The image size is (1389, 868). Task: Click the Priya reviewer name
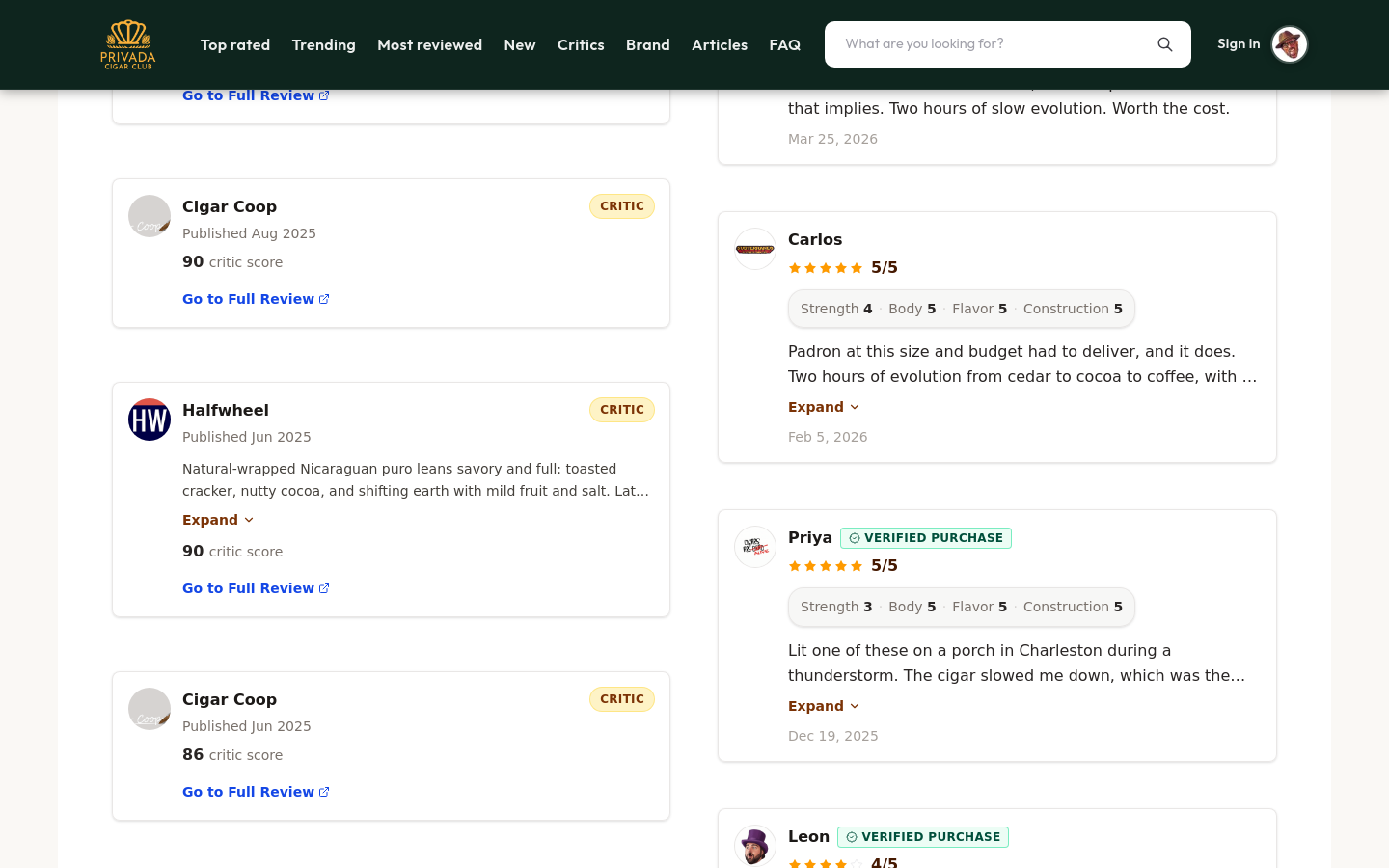tap(810, 537)
